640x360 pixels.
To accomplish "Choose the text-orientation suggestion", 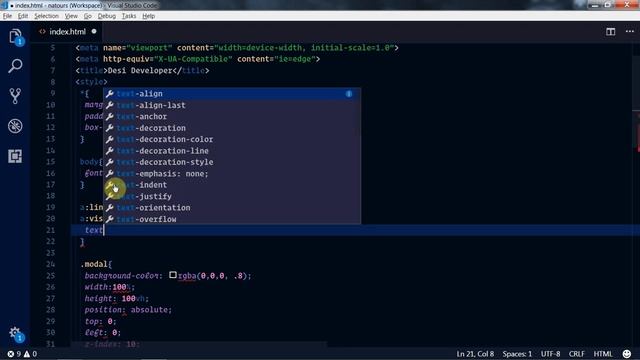I will click(232, 208).
